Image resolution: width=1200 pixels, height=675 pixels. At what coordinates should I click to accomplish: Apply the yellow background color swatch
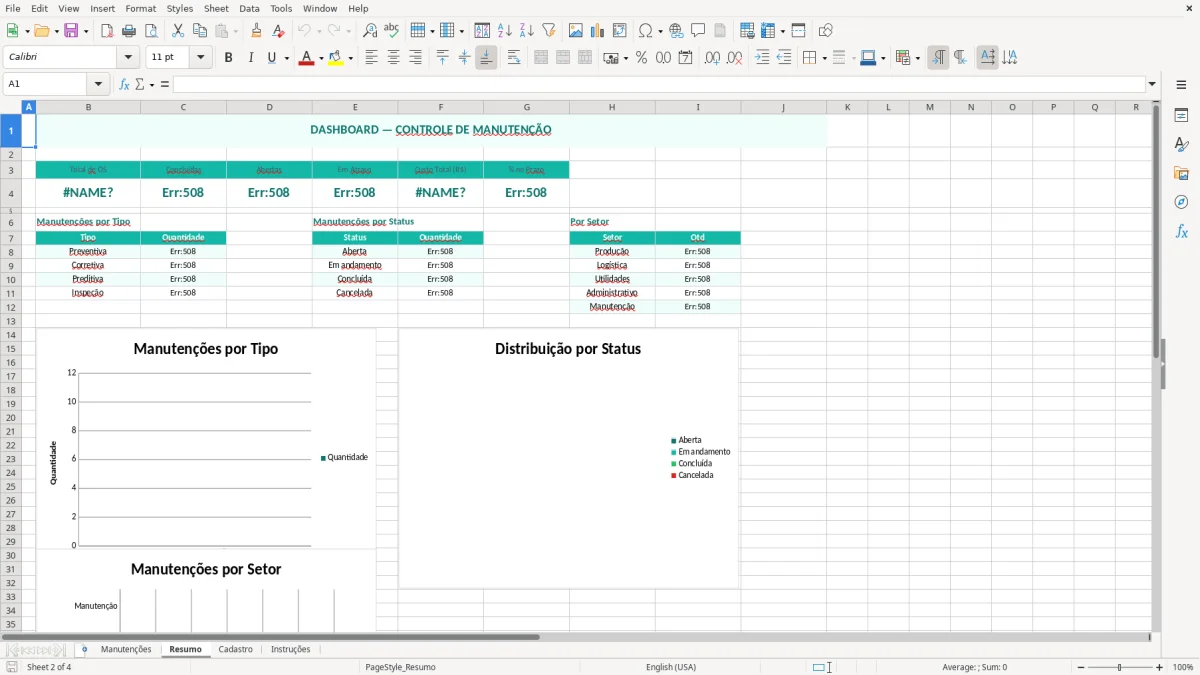(x=335, y=58)
